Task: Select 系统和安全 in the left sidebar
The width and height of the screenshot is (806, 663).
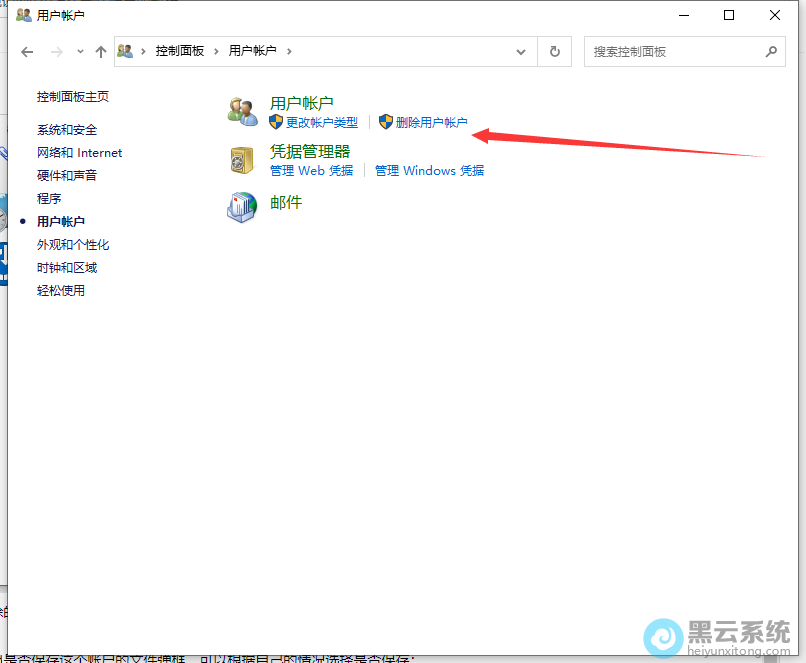Action: (67, 130)
